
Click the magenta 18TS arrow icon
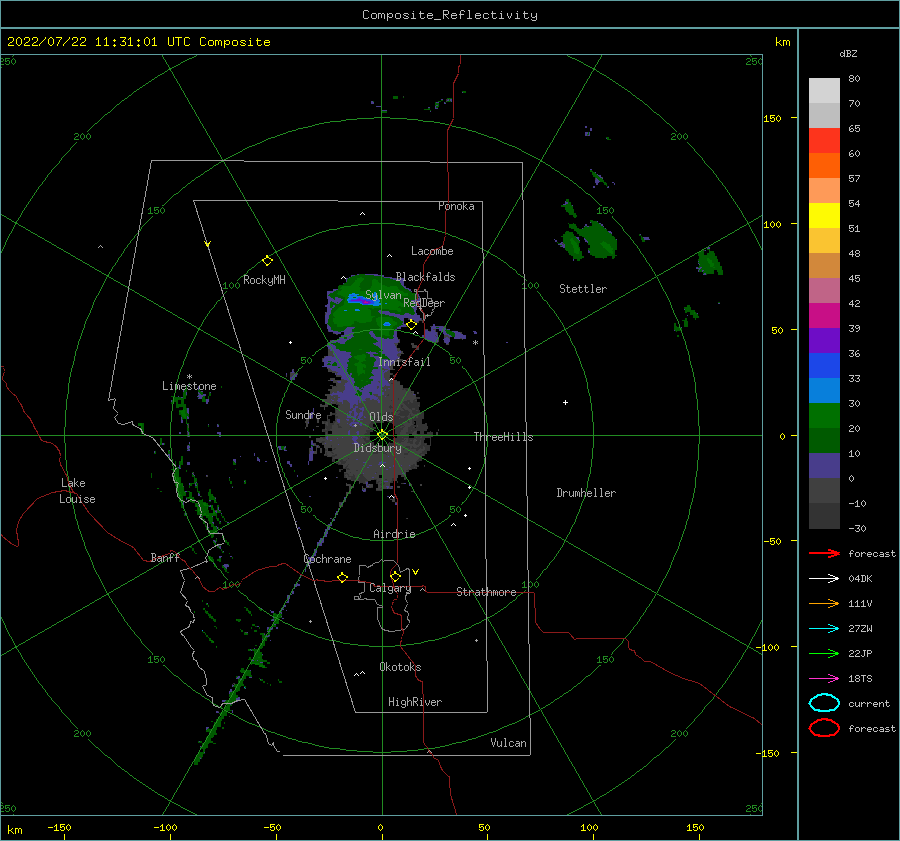click(x=824, y=679)
